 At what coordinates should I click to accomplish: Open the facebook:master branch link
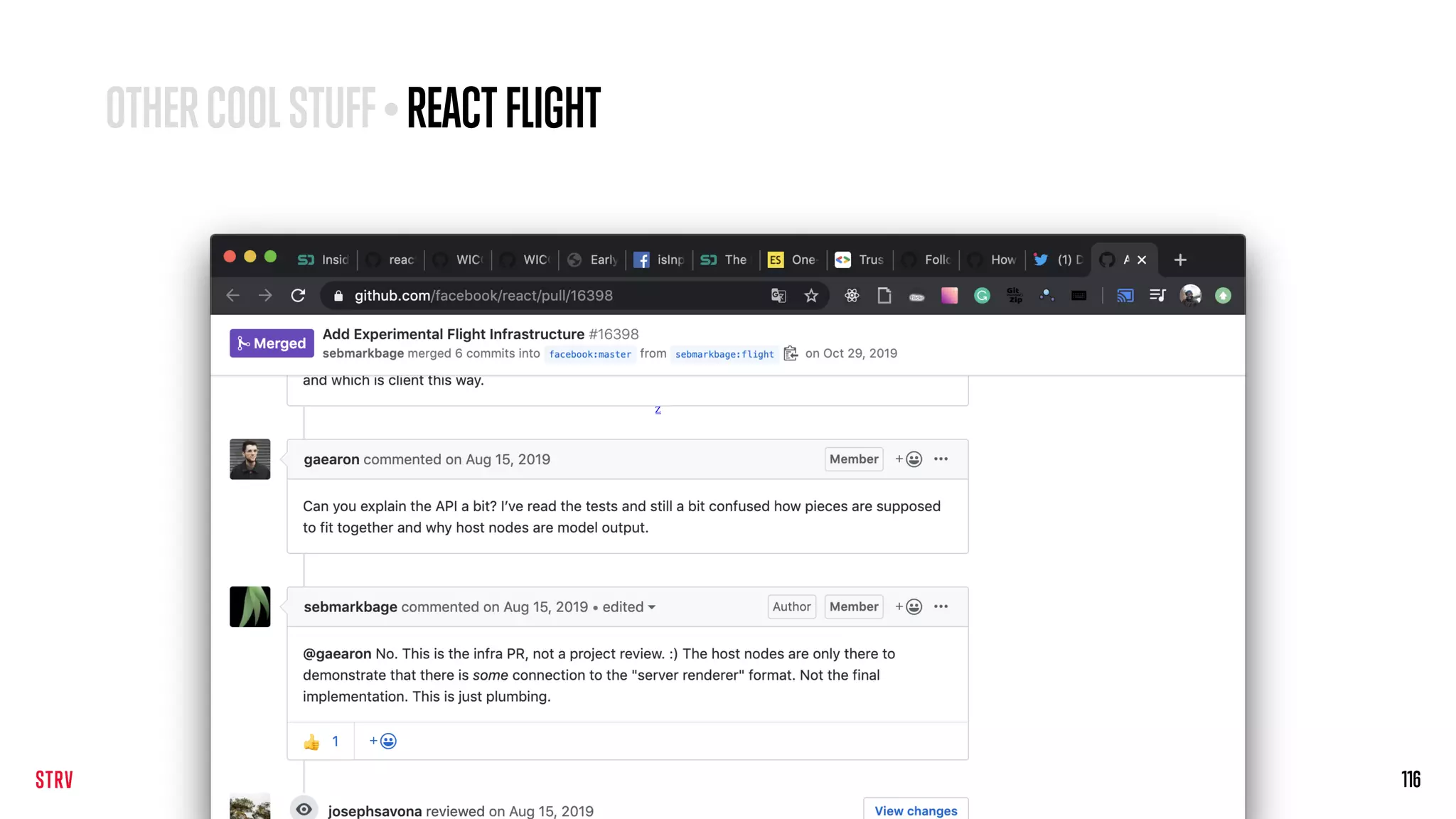tap(590, 354)
